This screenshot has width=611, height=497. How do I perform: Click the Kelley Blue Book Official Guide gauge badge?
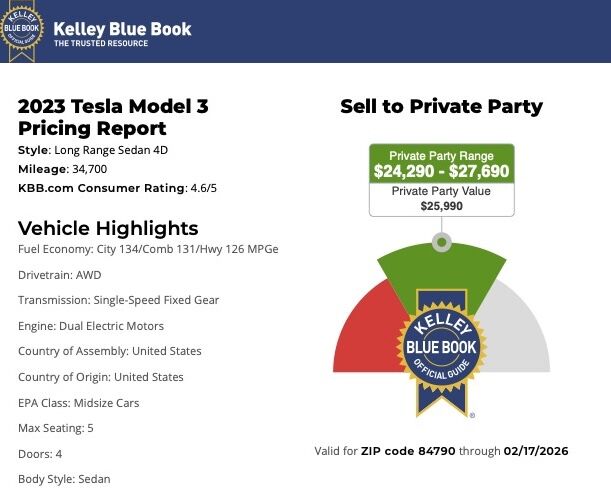[x=441, y=357]
